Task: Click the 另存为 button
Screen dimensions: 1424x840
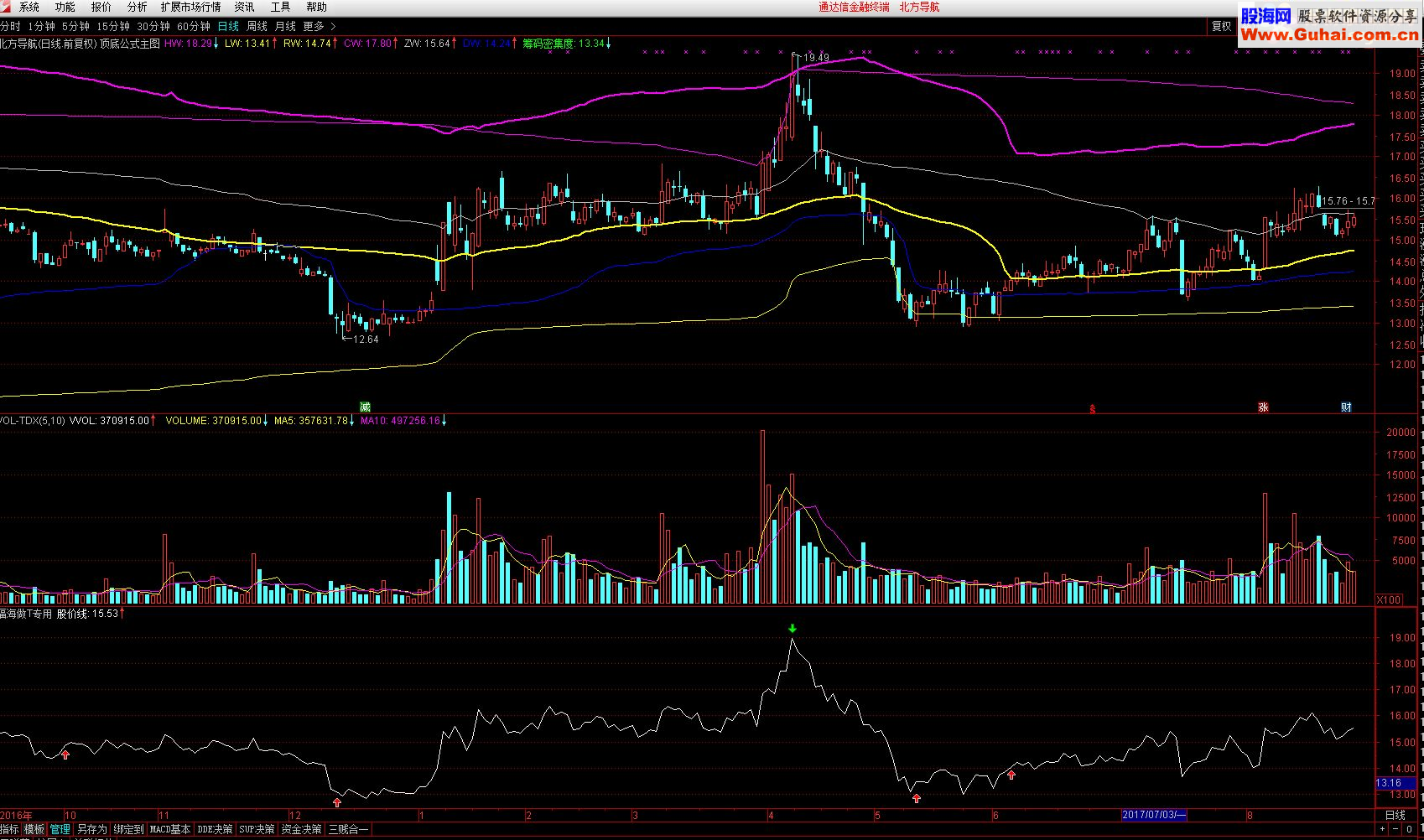Action: click(x=91, y=829)
